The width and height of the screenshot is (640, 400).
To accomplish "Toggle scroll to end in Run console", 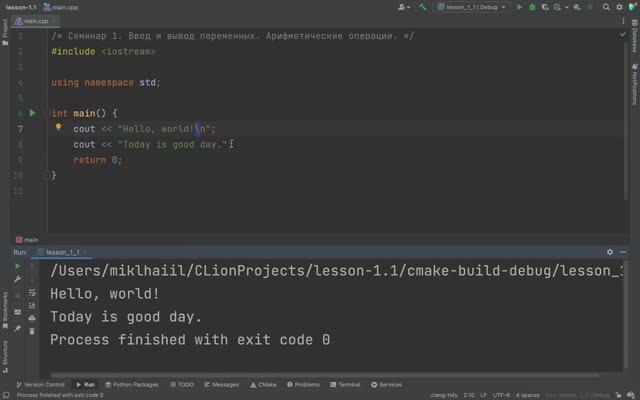I will coord(32,305).
